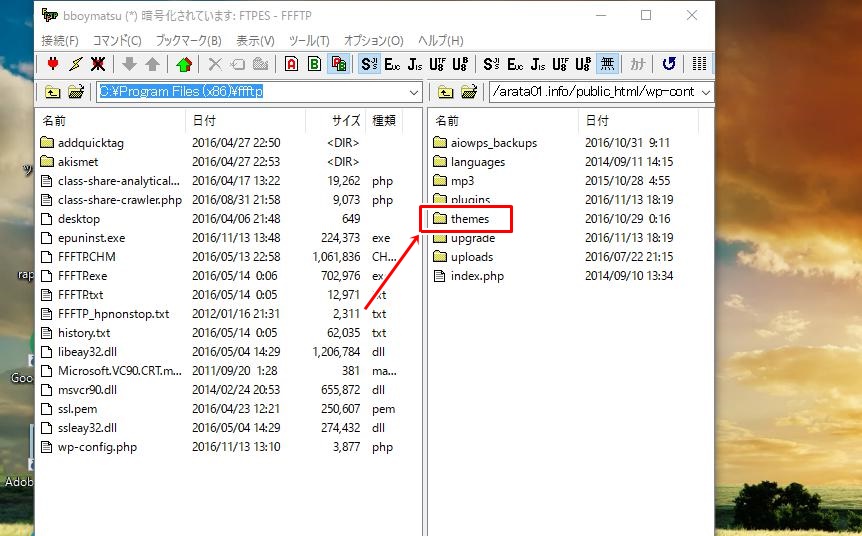Image resolution: width=862 pixels, height=536 pixels.
Task: Open the remote change-folder icon
Action: (x=469, y=92)
